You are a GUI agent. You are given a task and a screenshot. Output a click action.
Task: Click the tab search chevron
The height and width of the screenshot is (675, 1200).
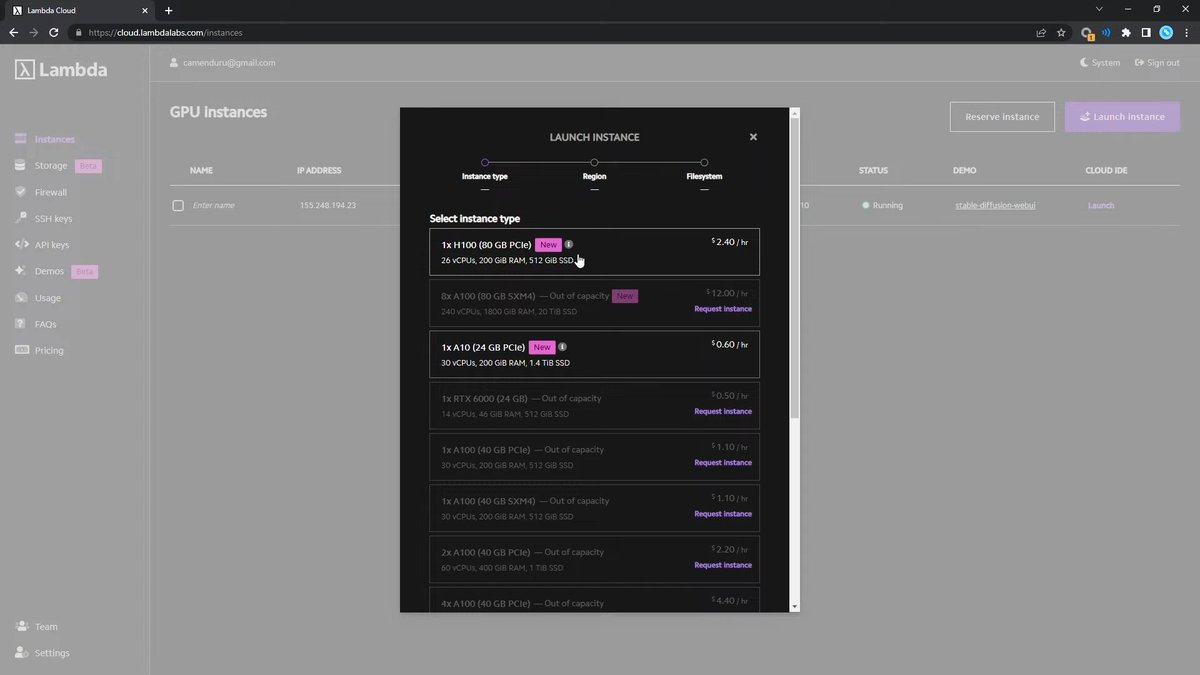click(x=1099, y=9)
